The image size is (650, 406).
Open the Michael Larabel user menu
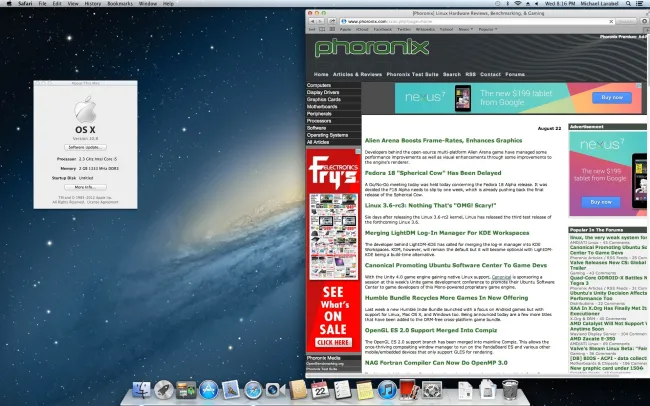(599, 3)
